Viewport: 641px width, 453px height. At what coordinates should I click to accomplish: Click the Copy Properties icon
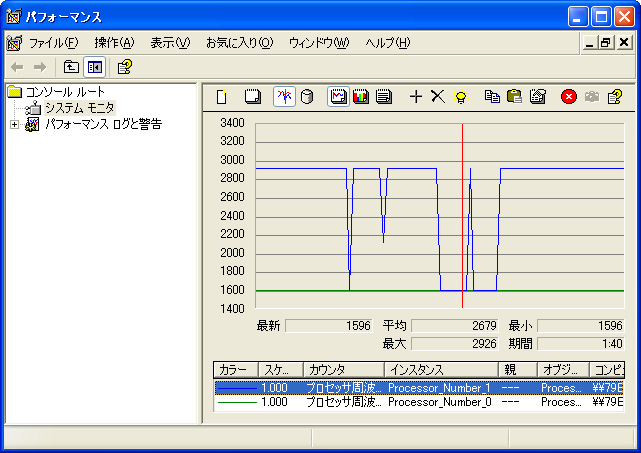(x=491, y=97)
